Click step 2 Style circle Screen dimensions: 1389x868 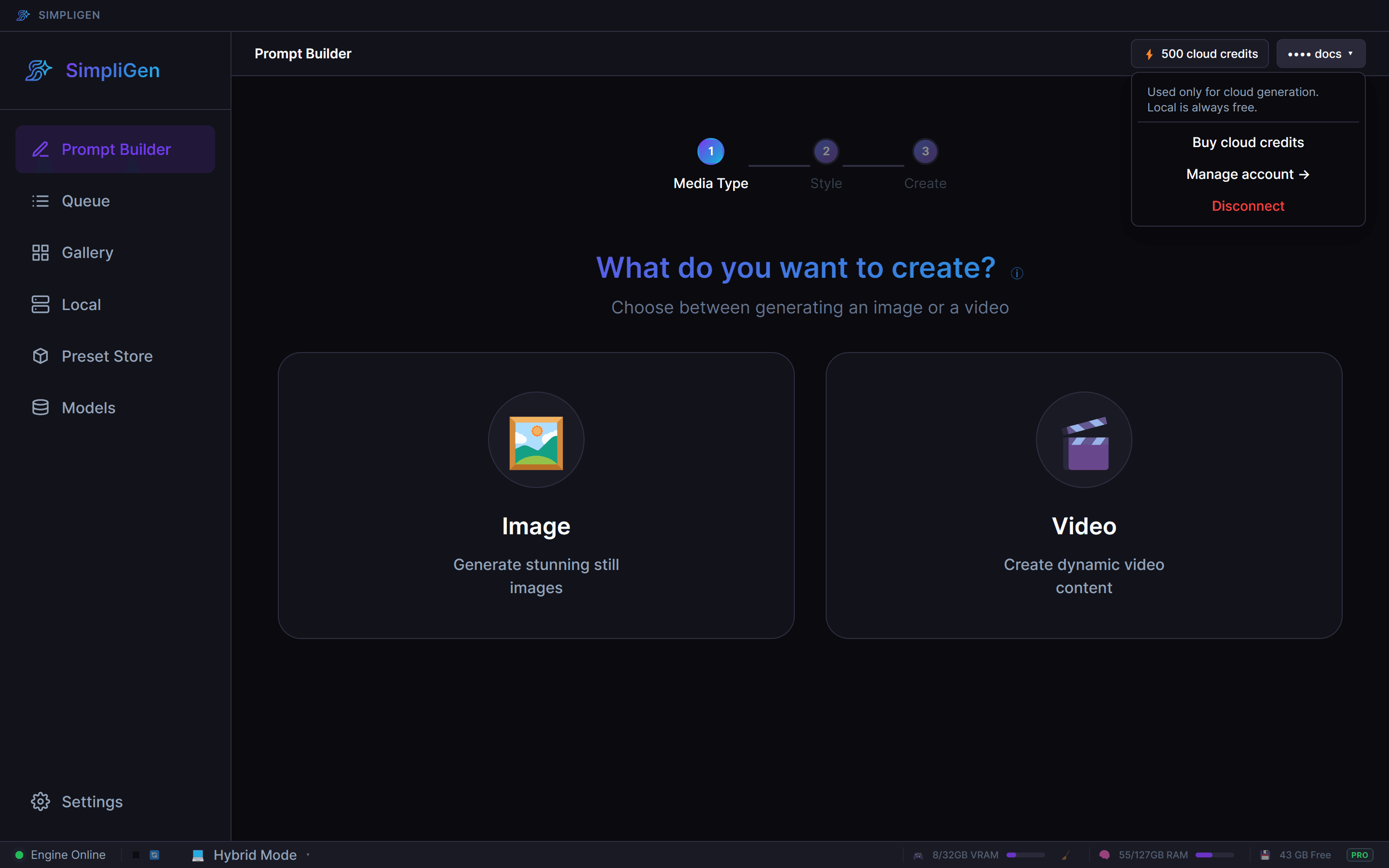tap(826, 151)
